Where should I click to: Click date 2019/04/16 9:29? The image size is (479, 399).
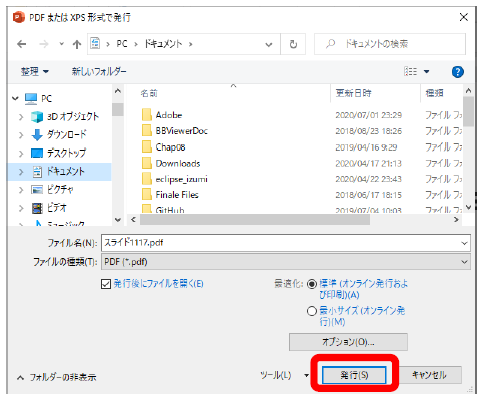(366, 147)
